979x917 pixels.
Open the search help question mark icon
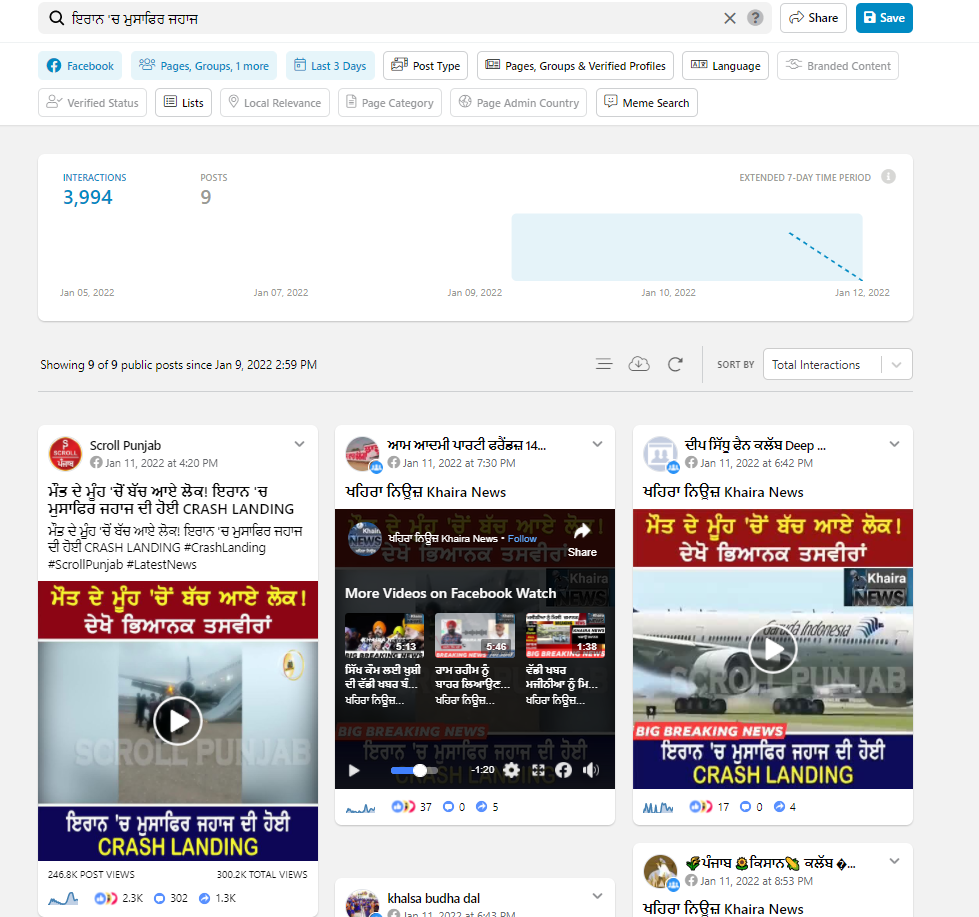click(755, 18)
